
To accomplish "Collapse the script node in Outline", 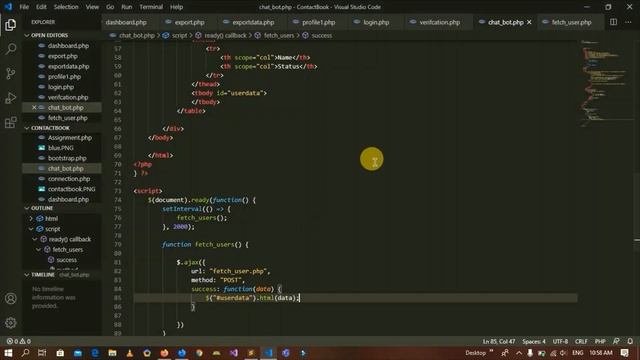I will 31,229.
